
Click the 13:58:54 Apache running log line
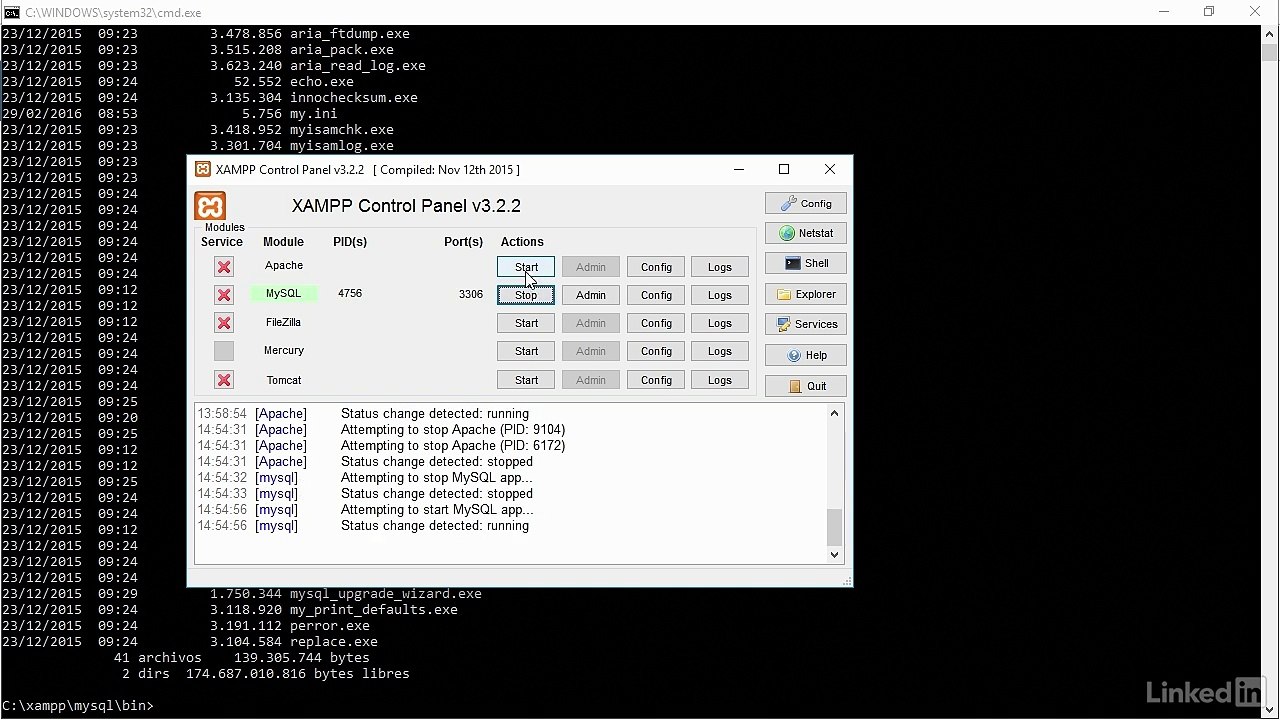click(363, 414)
